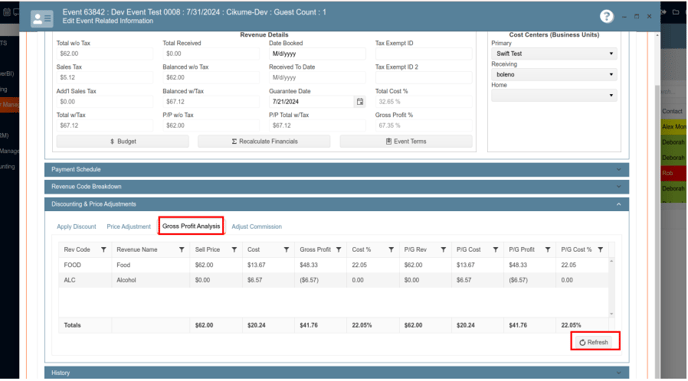The height and width of the screenshot is (381, 688).
Task: Click the Add'l Sales Tax field
Action: pyautogui.click(x=104, y=101)
